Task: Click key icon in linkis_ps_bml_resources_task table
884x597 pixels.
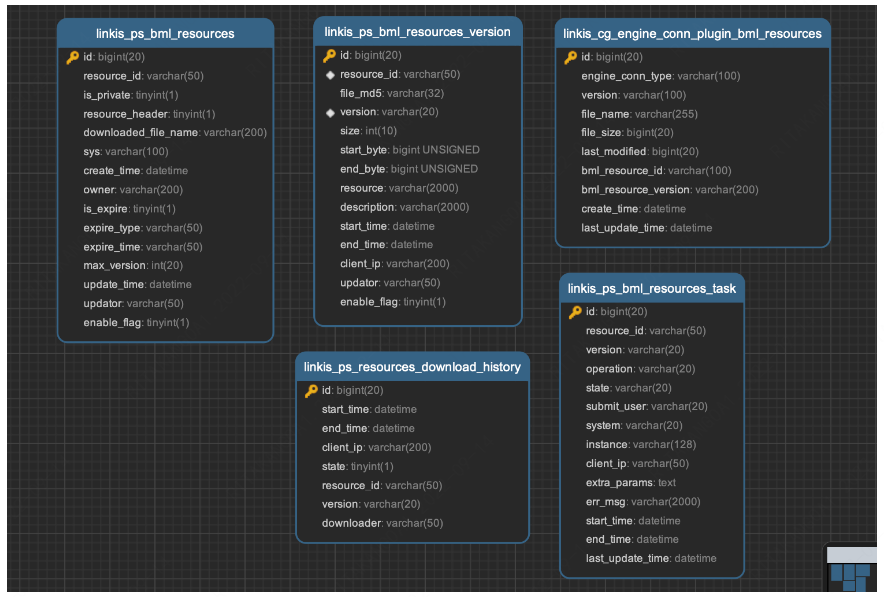Action: [x=575, y=312]
